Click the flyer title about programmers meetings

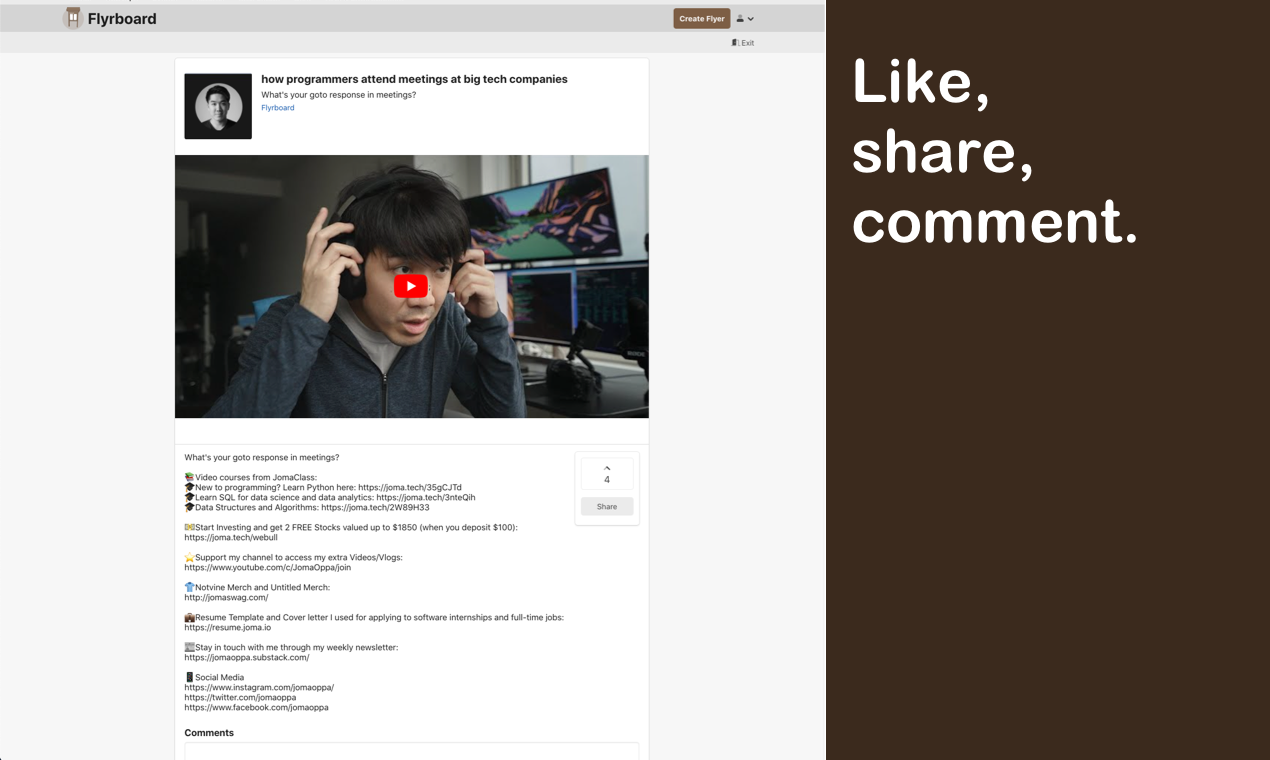(414, 79)
